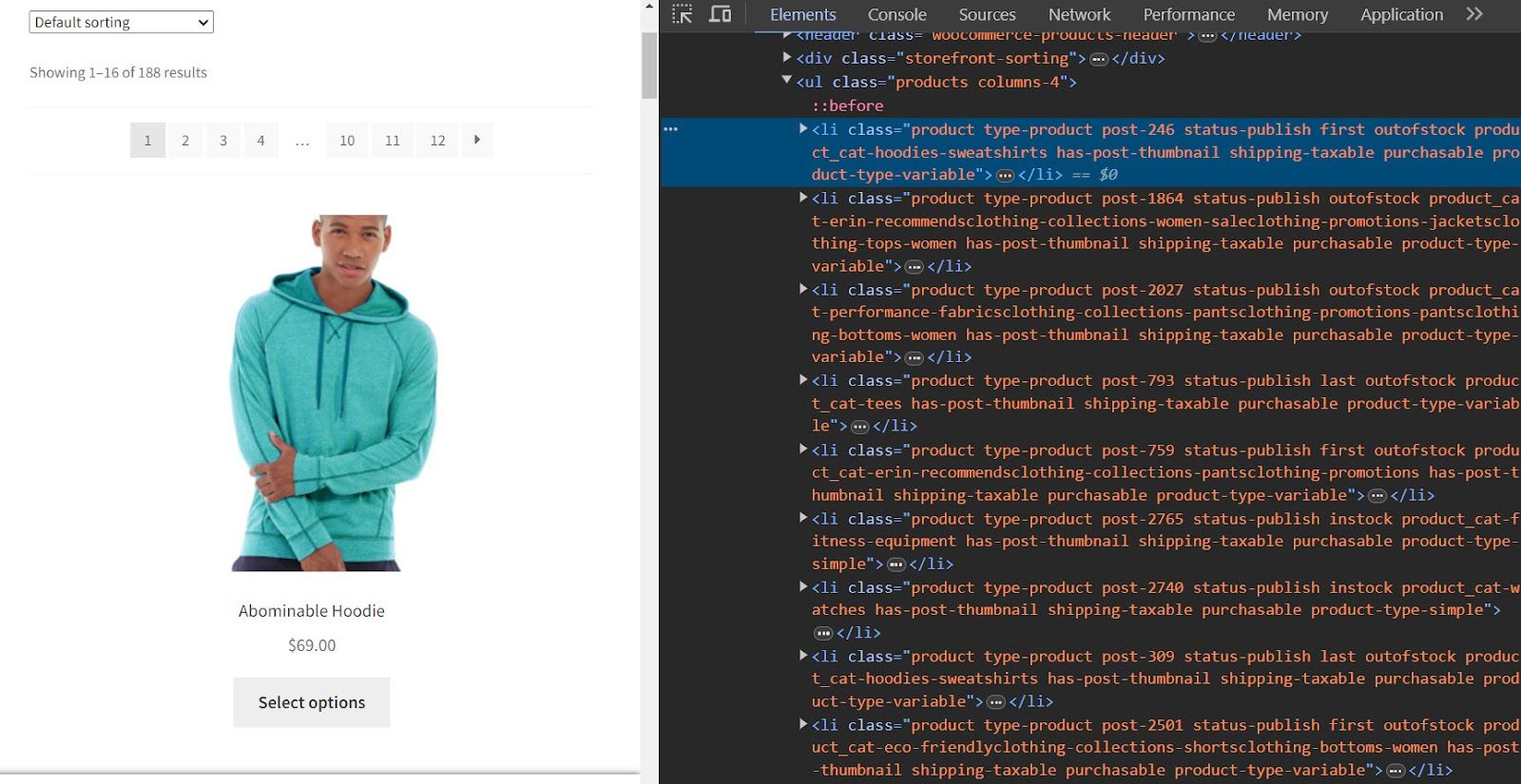Open the Abominable Hoodie product title link
This screenshot has height=784, width=1521.
point(312,611)
